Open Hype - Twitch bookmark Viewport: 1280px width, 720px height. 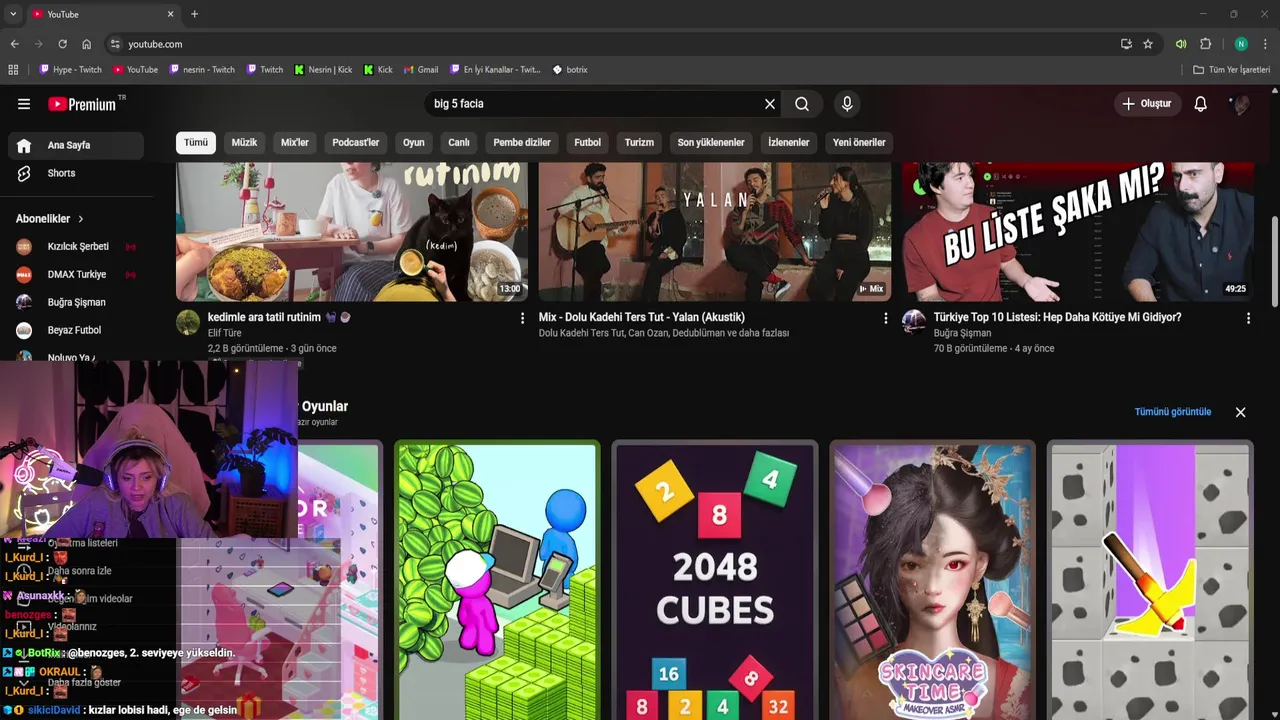[x=70, y=70]
